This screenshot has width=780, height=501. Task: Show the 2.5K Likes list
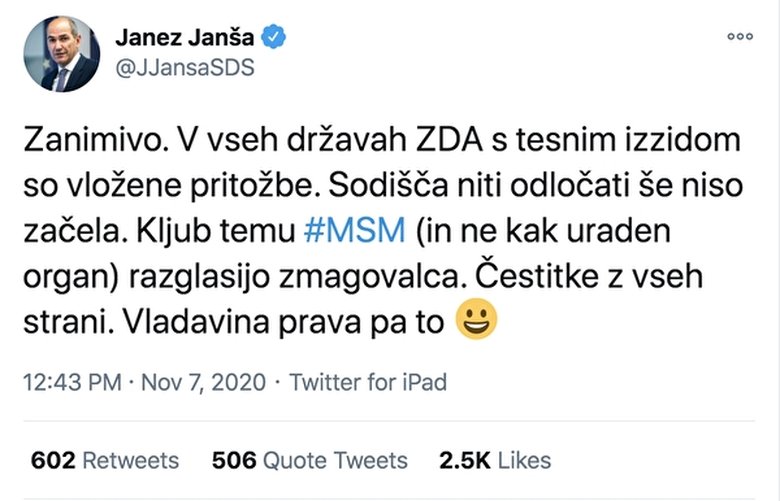(495, 459)
